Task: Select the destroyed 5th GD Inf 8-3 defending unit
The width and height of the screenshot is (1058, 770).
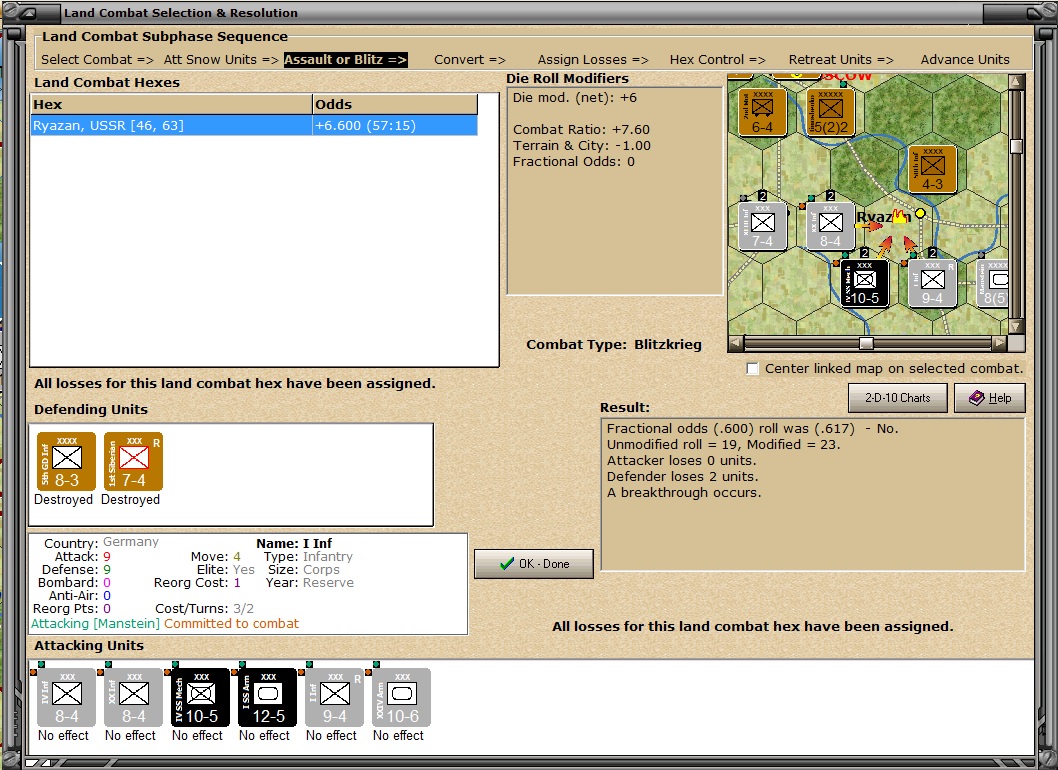Action: coord(66,462)
